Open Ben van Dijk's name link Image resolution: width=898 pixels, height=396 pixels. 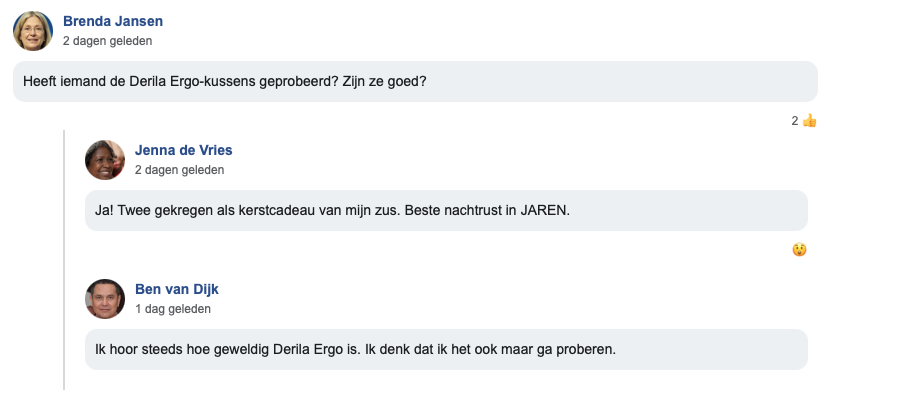click(x=177, y=289)
